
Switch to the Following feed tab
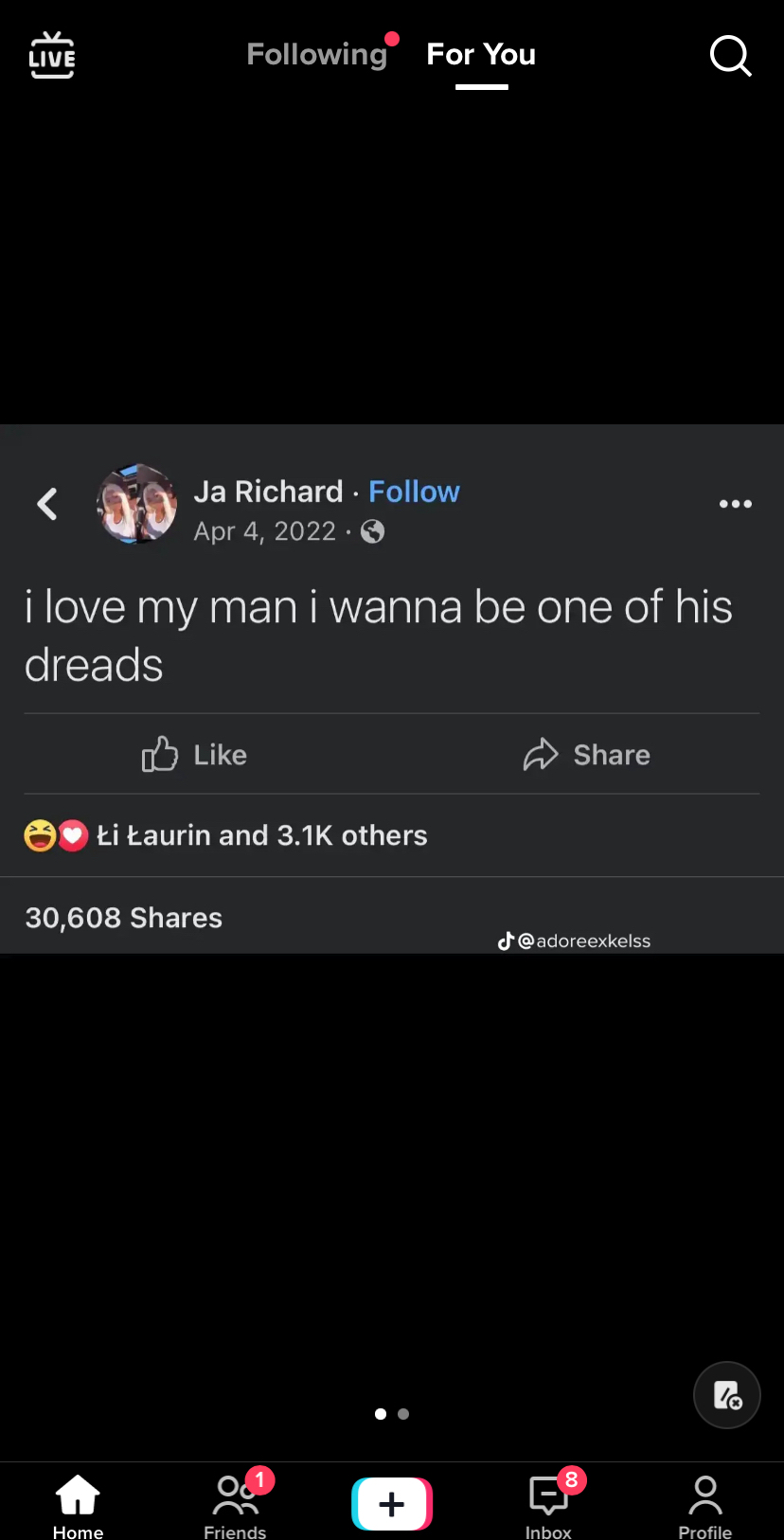[x=316, y=55]
